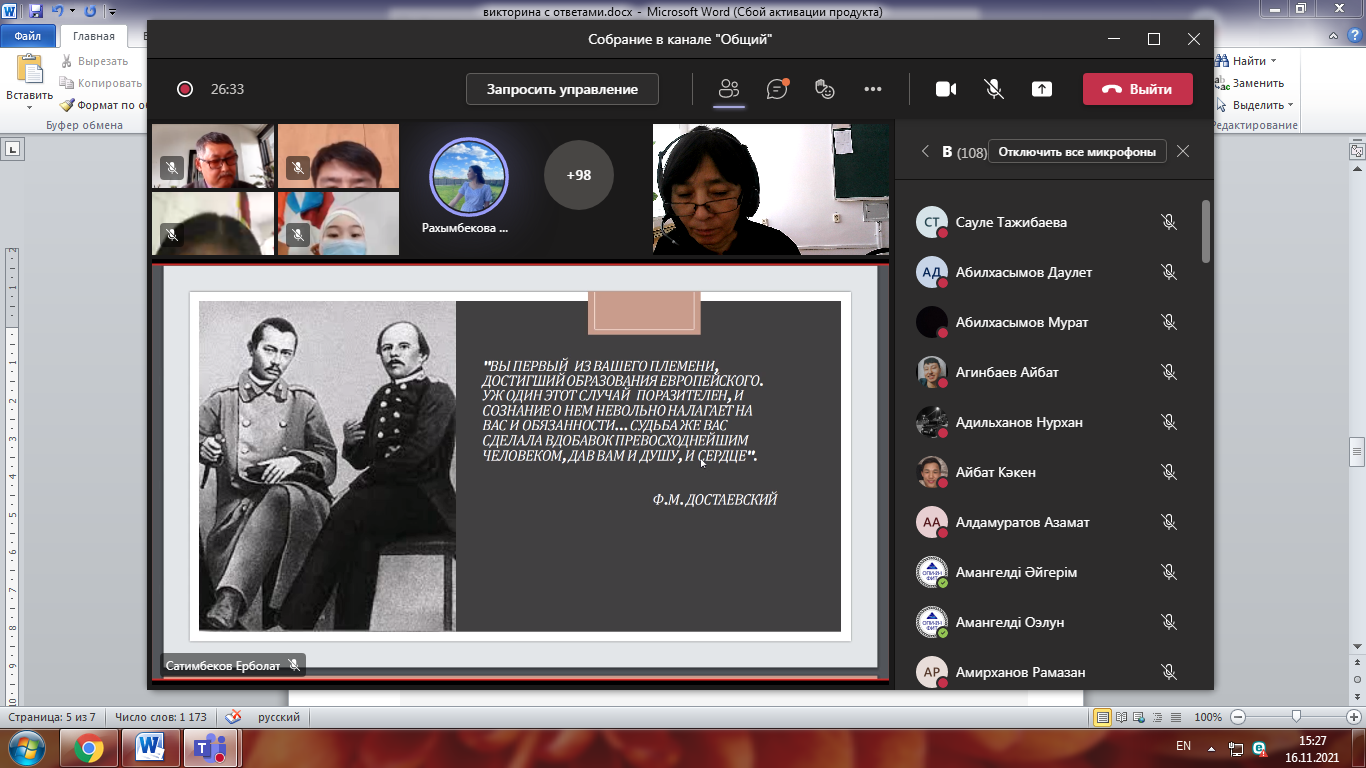Toggle mute icon for Алдамуратов Азамат
Image resolution: width=1366 pixels, height=768 pixels.
(x=1168, y=522)
